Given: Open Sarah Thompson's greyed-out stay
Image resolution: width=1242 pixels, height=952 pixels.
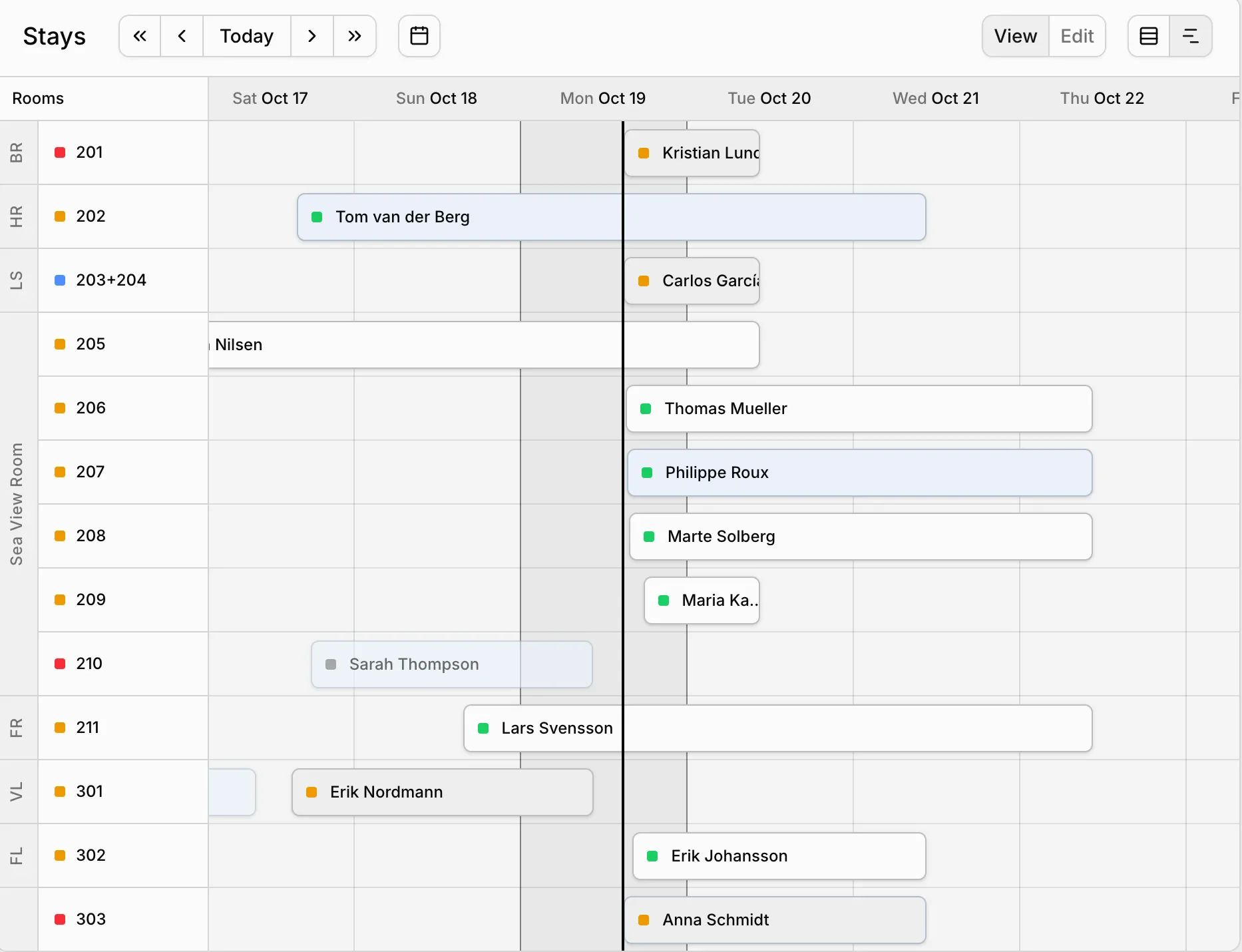Looking at the screenshot, I should pyautogui.click(x=452, y=664).
